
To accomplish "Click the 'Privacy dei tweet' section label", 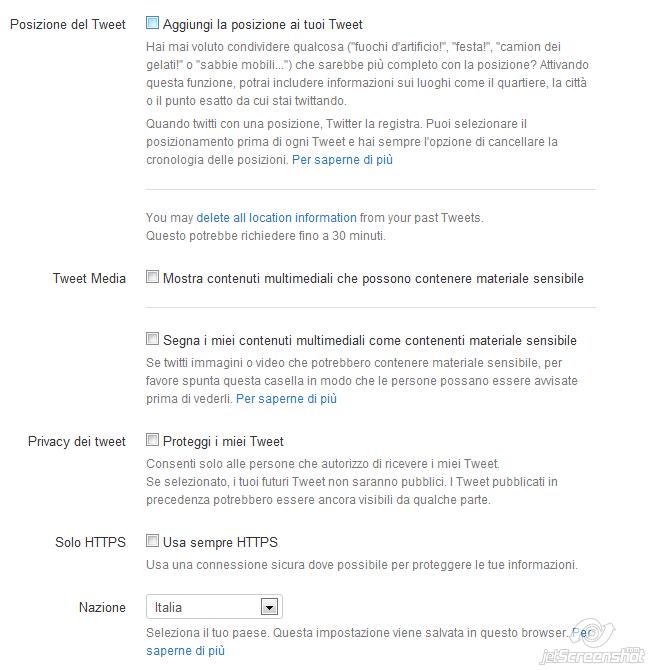I will [76, 441].
